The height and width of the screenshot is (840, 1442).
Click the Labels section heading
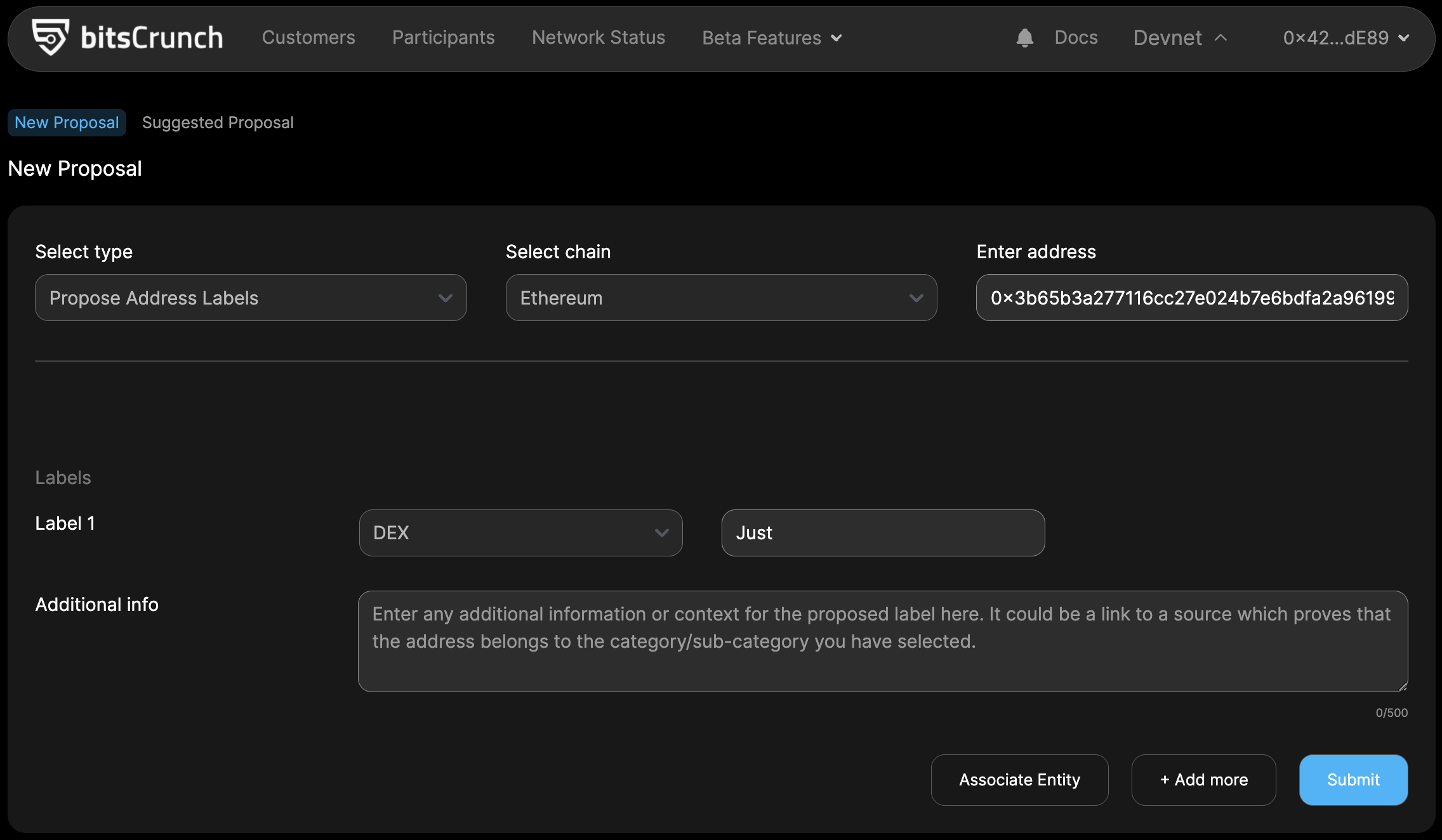click(x=63, y=477)
